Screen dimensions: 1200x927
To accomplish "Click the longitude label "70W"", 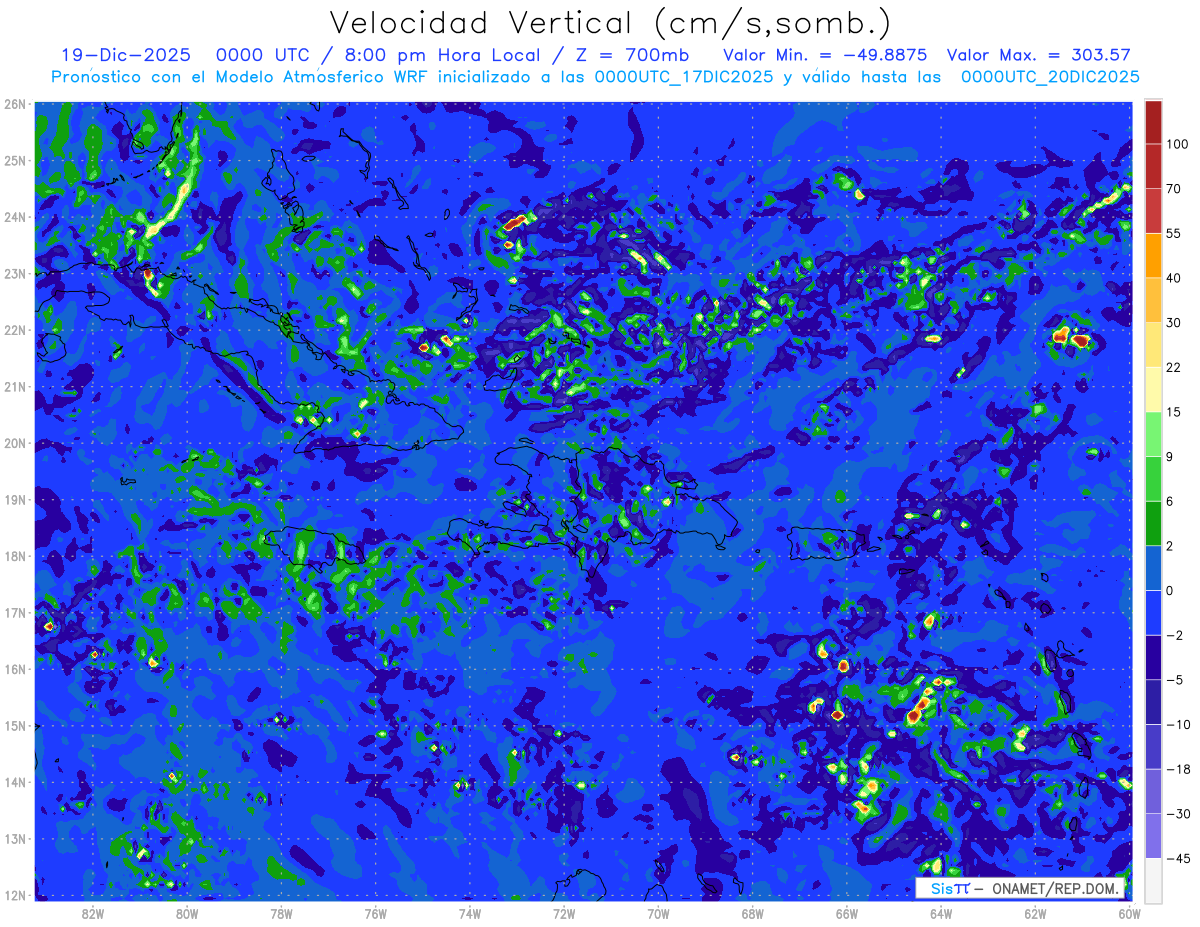I will [658, 913].
